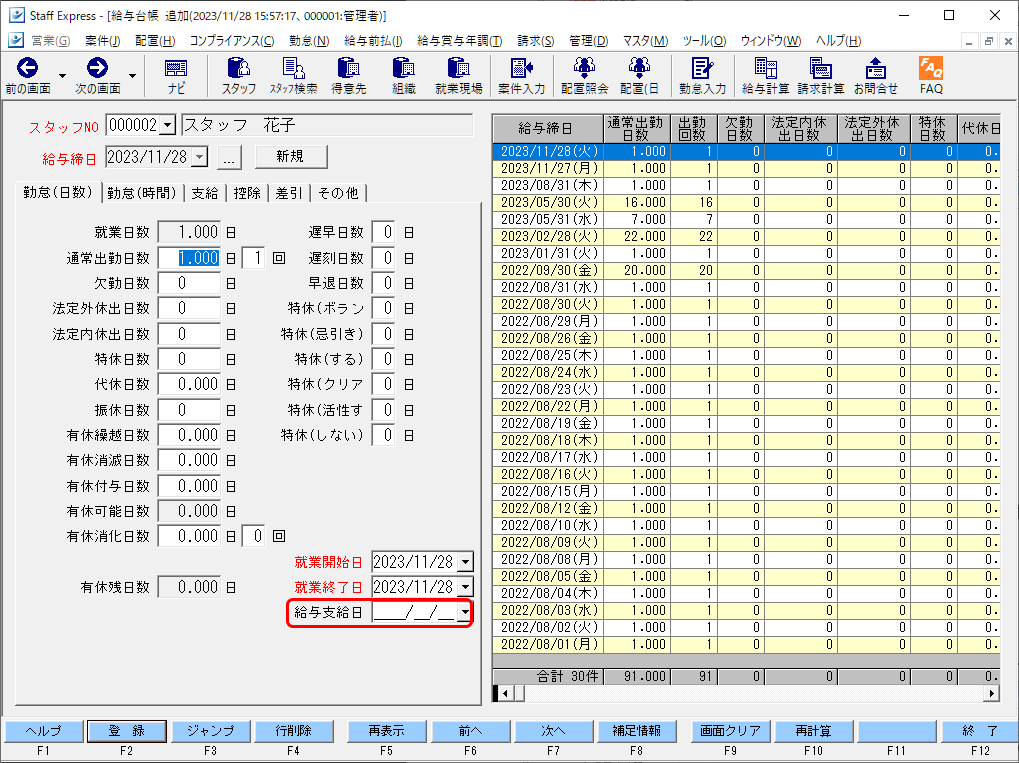The image size is (1019, 763).
Task: Click the 通常出勤日数 column header
Action: pos(636,129)
